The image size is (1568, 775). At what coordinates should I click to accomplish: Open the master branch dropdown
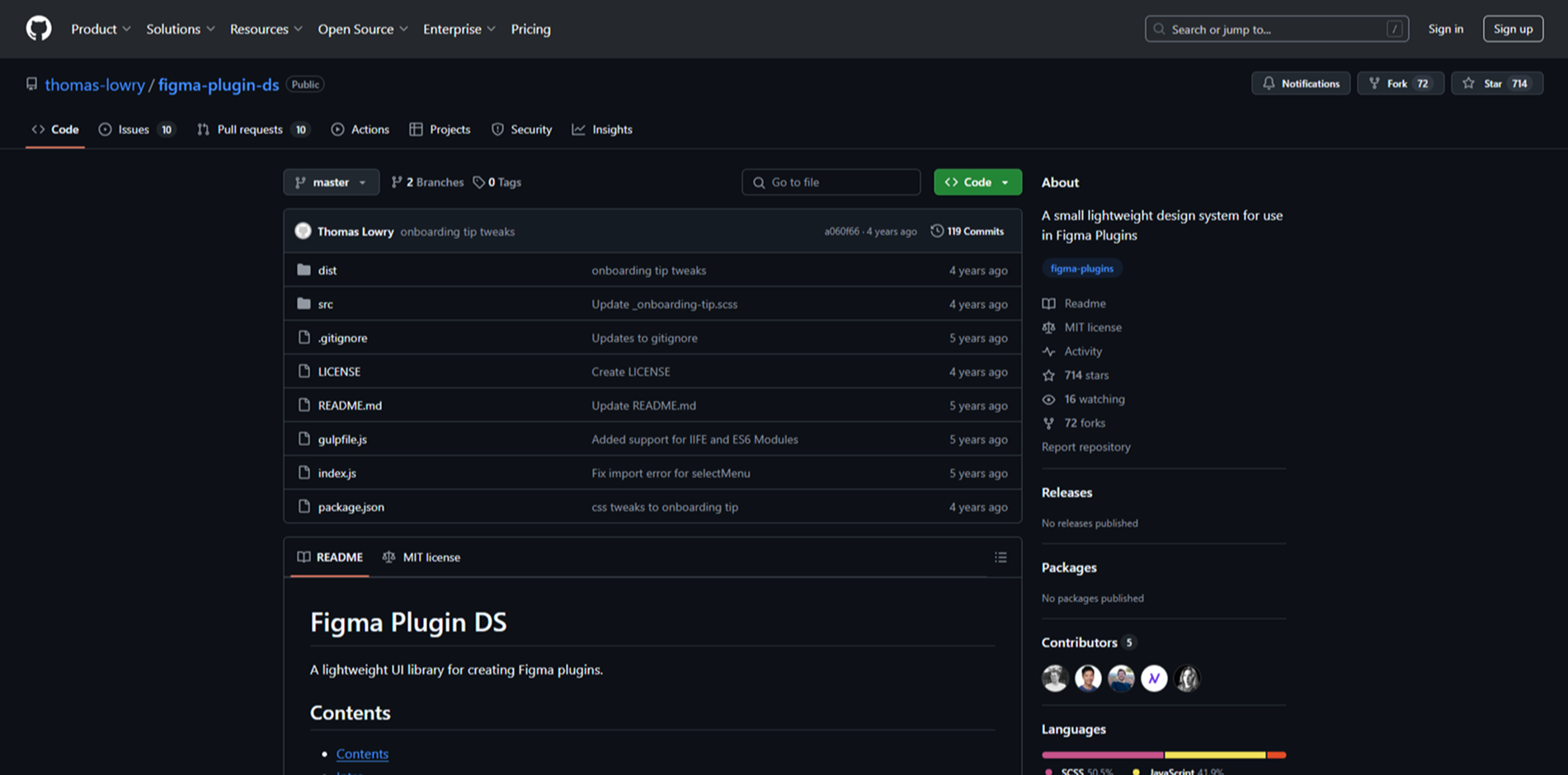click(332, 182)
